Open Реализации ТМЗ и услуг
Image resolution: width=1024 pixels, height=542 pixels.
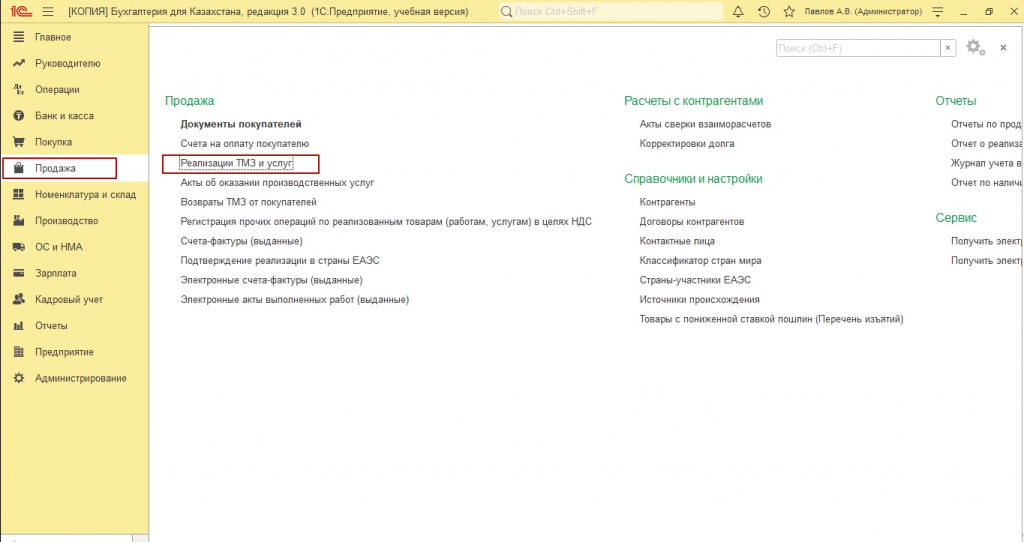[236, 163]
